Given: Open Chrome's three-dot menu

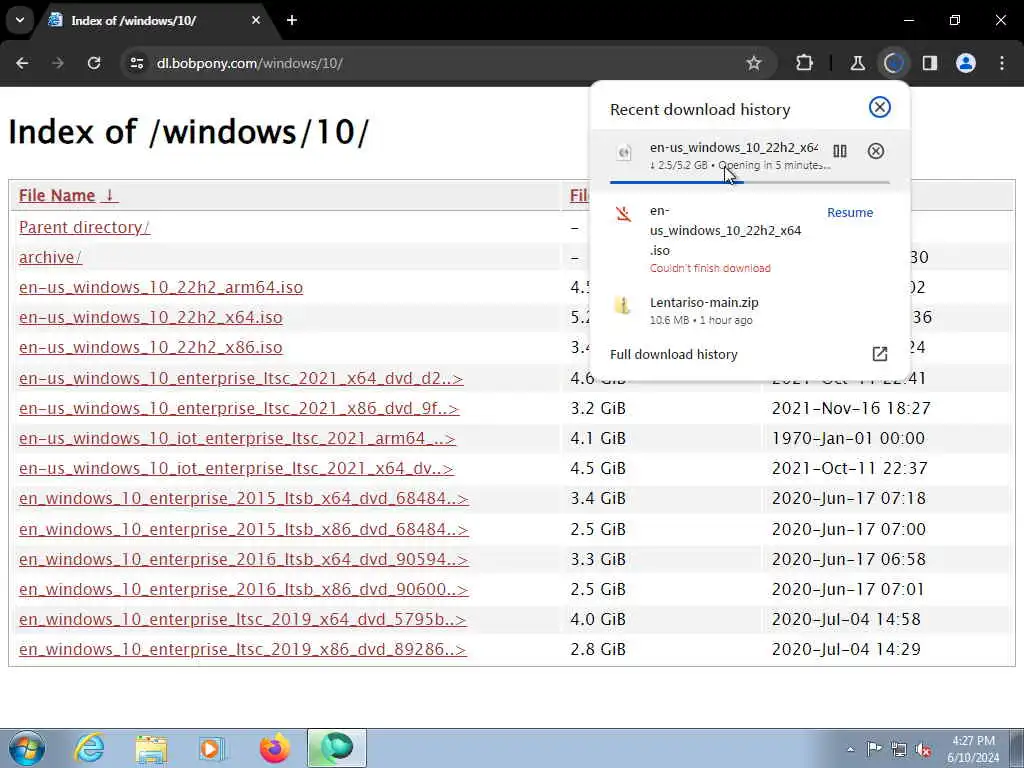Looking at the screenshot, I should click(x=1002, y=63).
